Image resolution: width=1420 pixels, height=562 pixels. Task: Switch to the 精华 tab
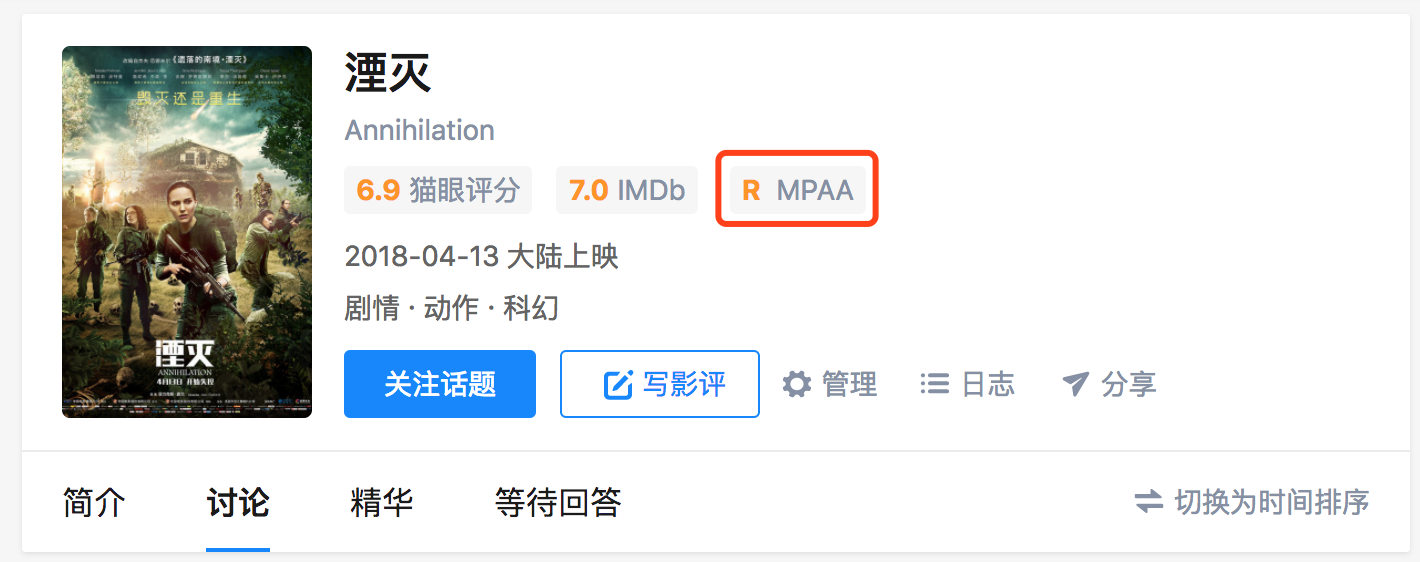(x=382, y=502)
